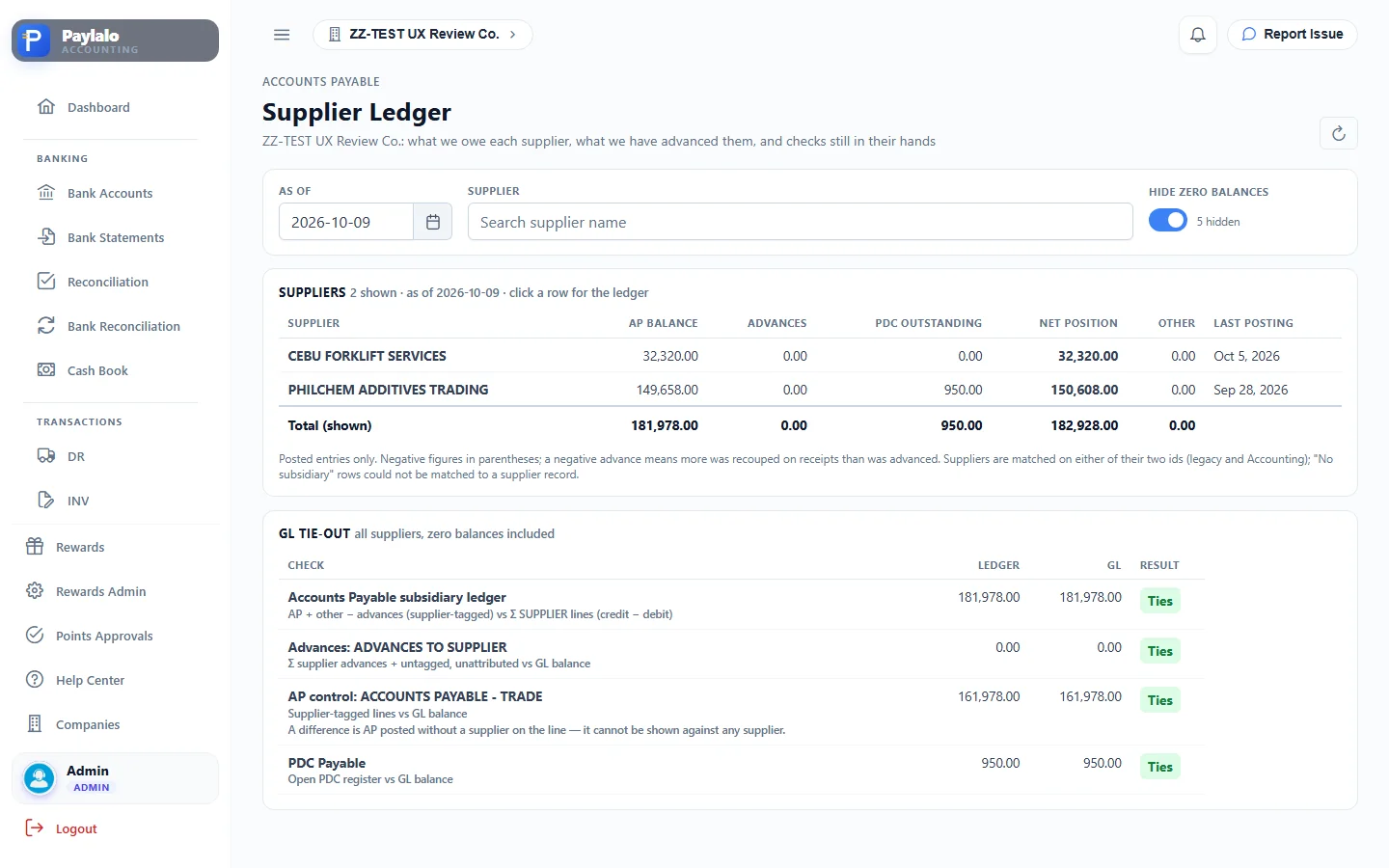Open Rewards Admin menu item
Screen dimensions: 1389x868
[100, 591]
